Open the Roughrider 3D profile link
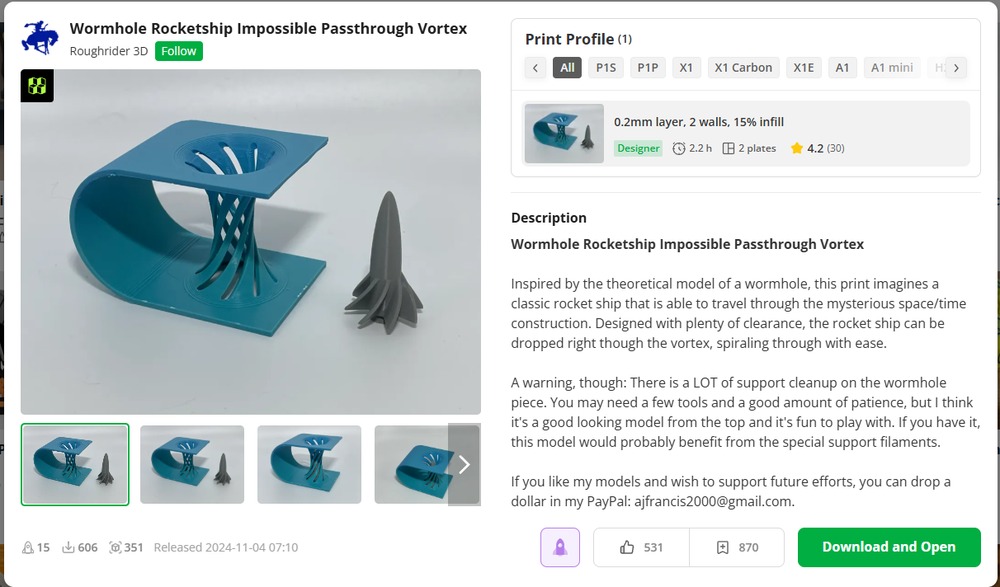Screen dimensions: 1000x587 click(x=108, y=51)
